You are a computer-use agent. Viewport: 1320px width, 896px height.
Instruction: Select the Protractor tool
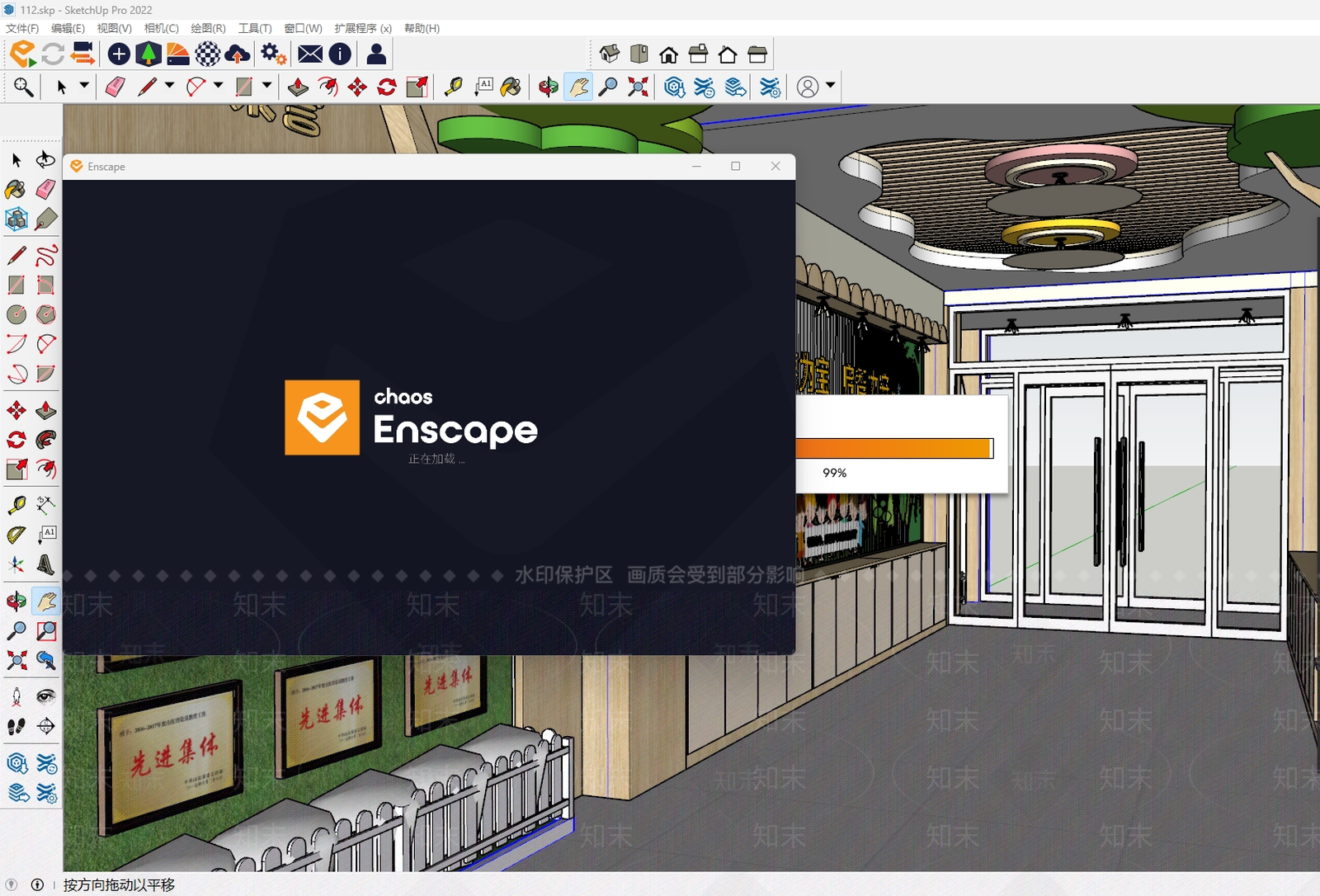click(16, 535)
